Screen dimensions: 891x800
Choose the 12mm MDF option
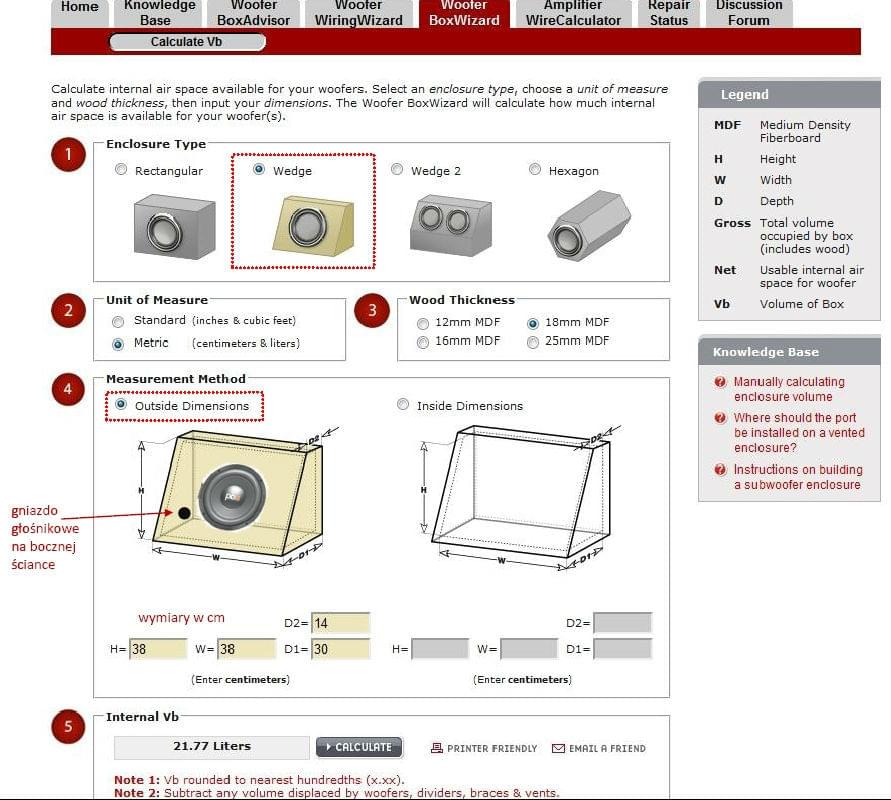coord(423,324)
